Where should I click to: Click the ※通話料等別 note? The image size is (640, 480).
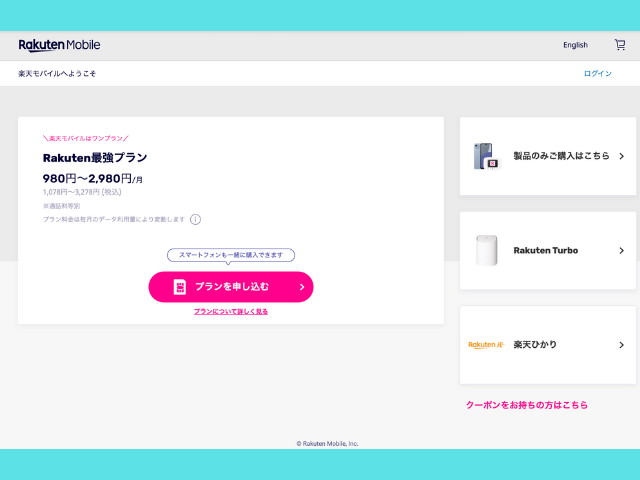(62, 206)
